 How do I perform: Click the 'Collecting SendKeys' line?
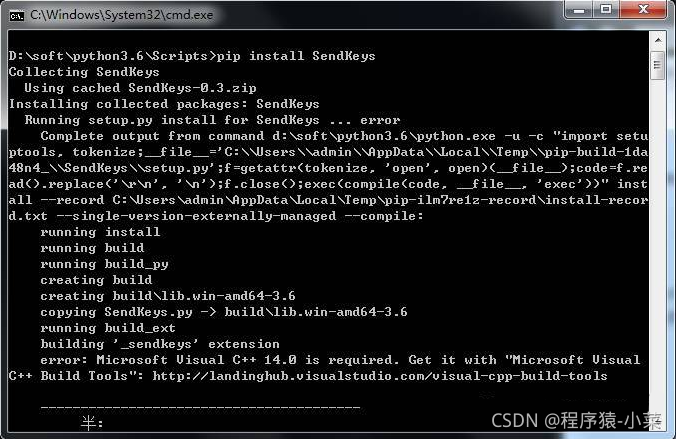tap(84, 72)
